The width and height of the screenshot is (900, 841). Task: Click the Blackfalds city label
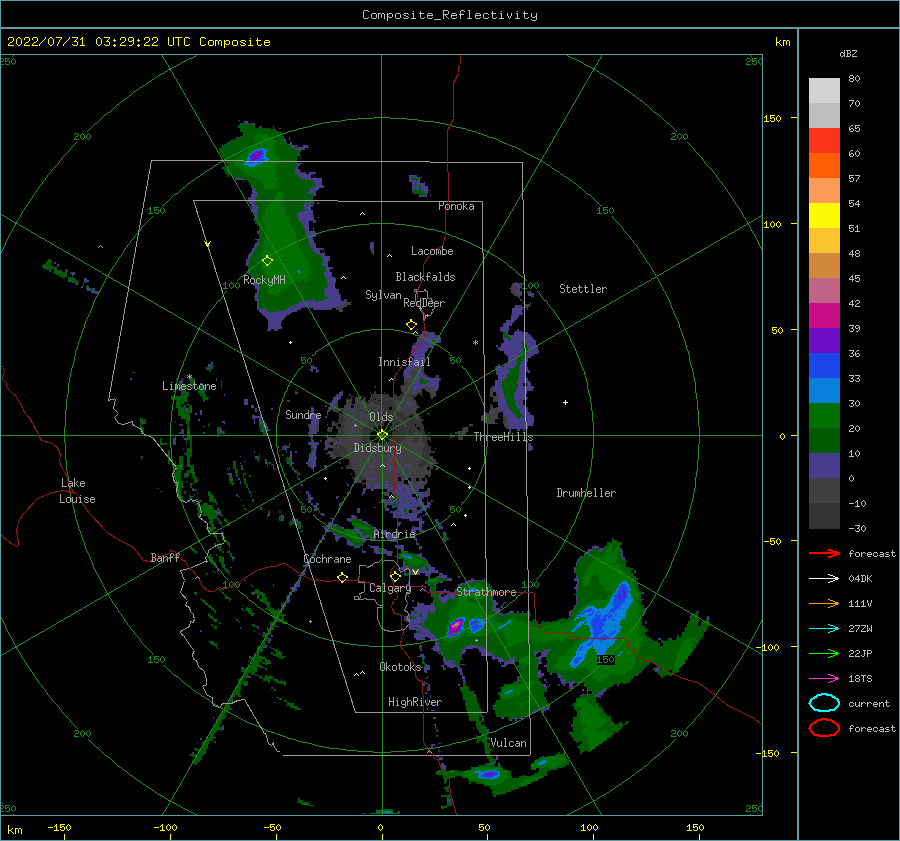point(425,277)
